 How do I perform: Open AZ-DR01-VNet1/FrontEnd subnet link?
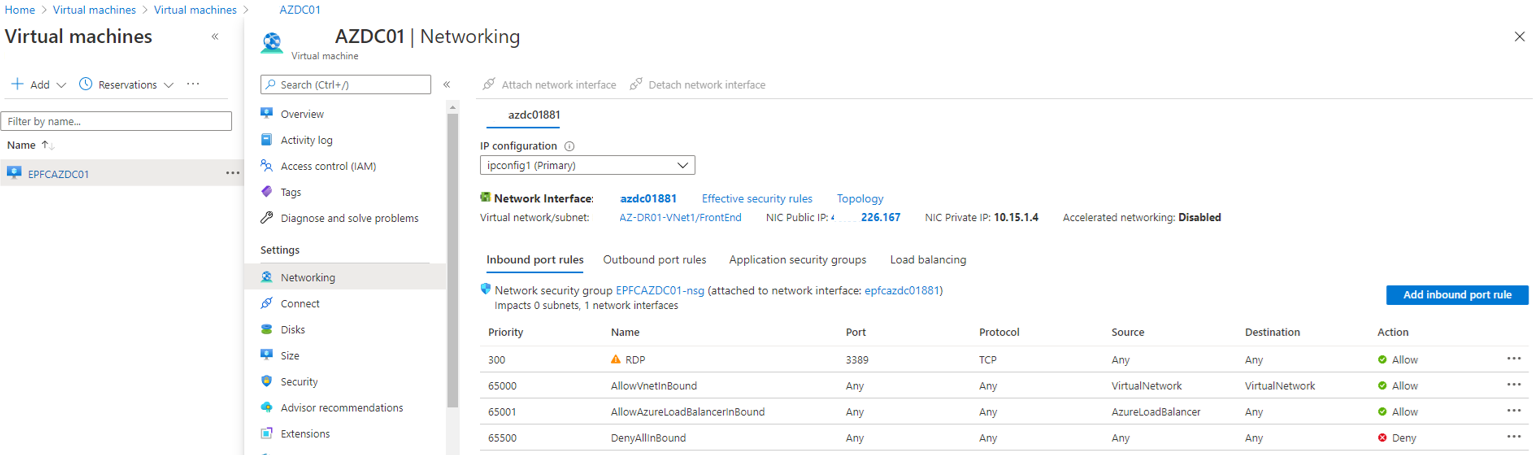(x=681, y=217)
